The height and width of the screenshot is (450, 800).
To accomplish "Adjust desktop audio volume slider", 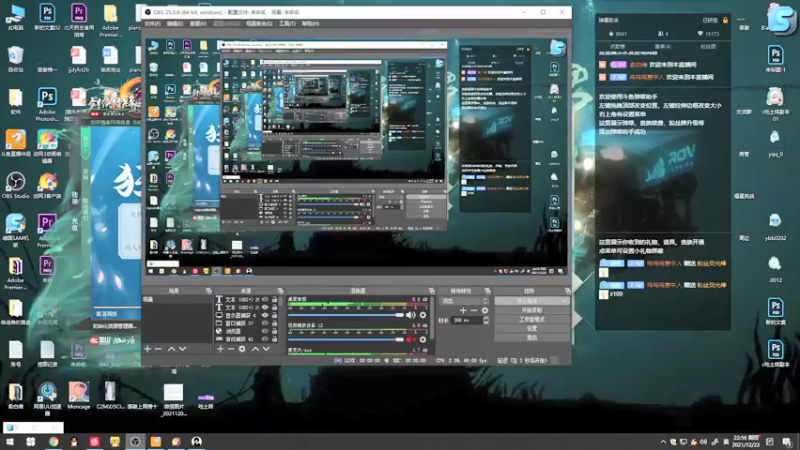I will (345, 315).
